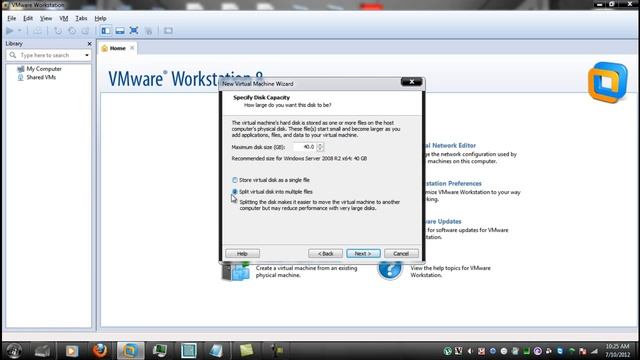Viewport: 640px width, 360px height.
Task: Click the computer monitor taskbar icon
Action: click(x=160, y=350)
